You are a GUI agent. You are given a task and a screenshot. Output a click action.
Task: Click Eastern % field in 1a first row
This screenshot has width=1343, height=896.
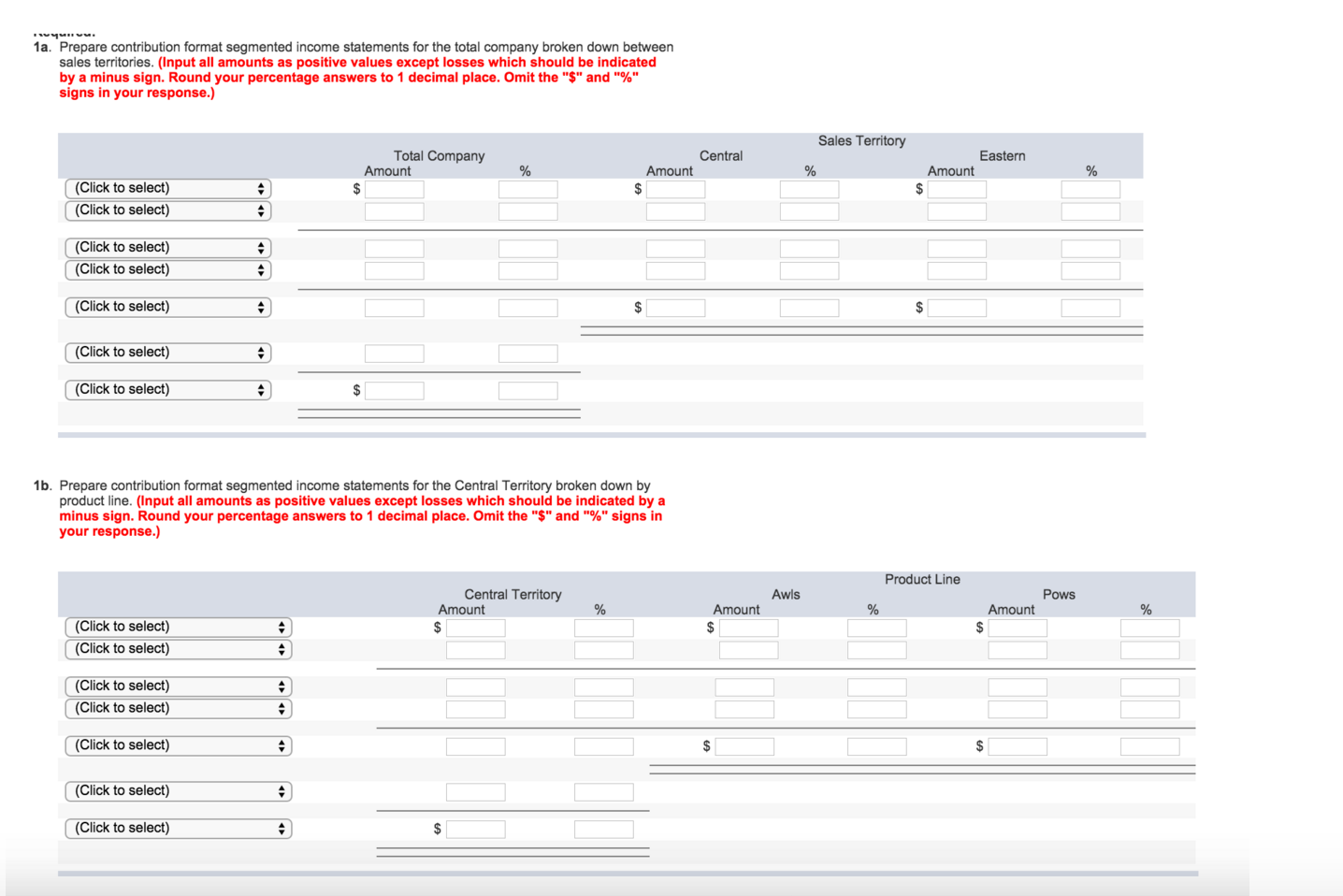pyautogui.click(x=1090, y=189)
